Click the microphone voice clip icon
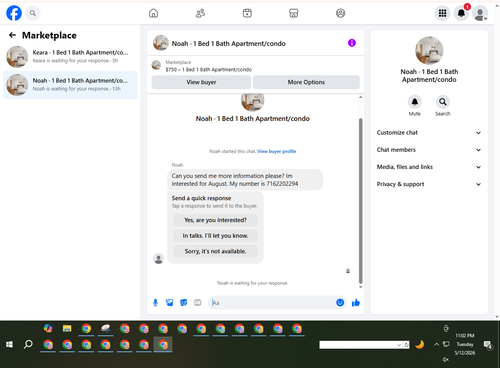 (155, 303)
